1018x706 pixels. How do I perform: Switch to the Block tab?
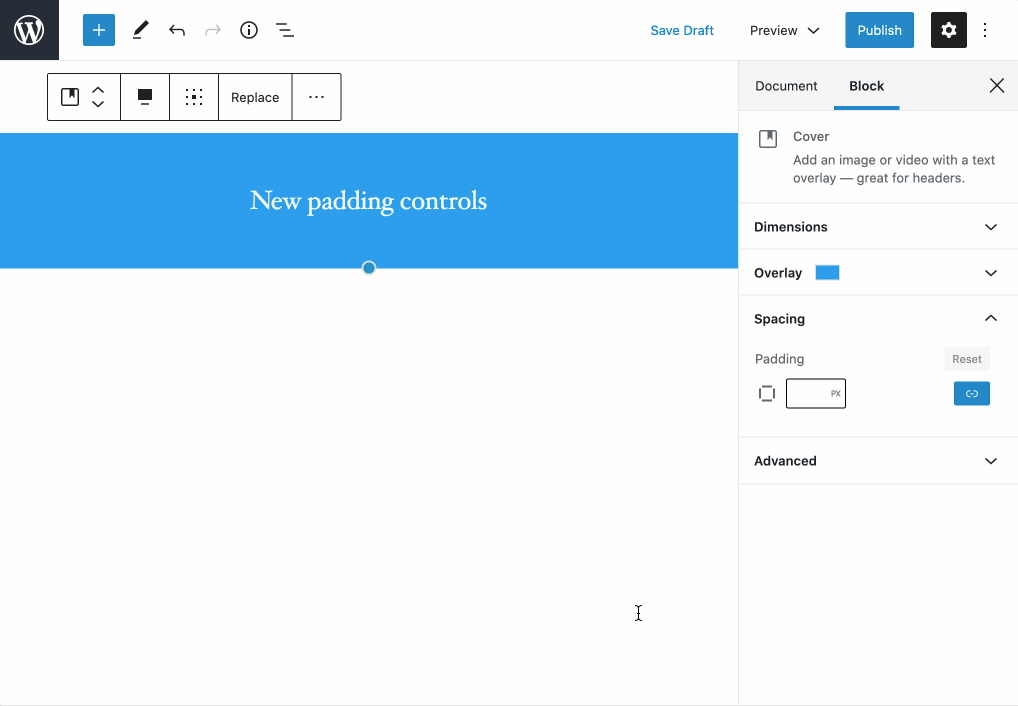point(867,86)
